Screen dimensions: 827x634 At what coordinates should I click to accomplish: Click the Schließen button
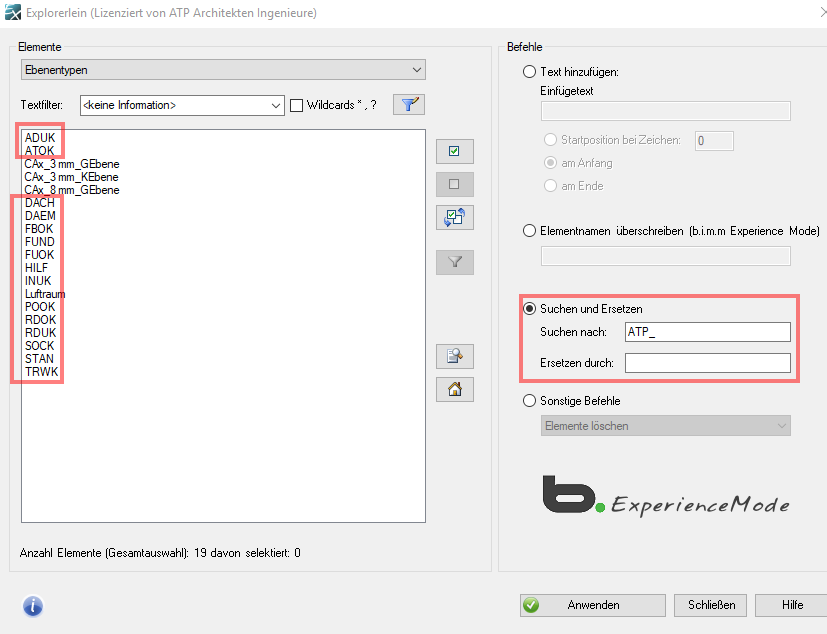(x=711, y=605)
